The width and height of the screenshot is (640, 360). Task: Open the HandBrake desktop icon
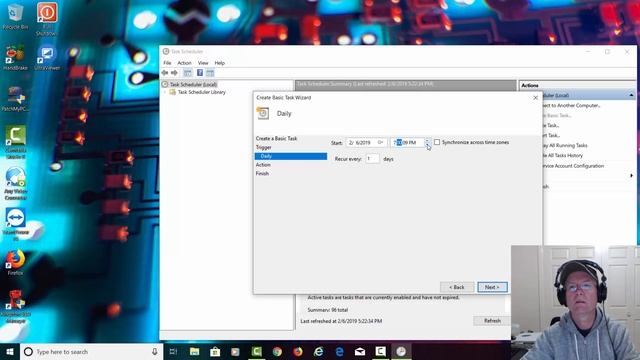point(15,58)
